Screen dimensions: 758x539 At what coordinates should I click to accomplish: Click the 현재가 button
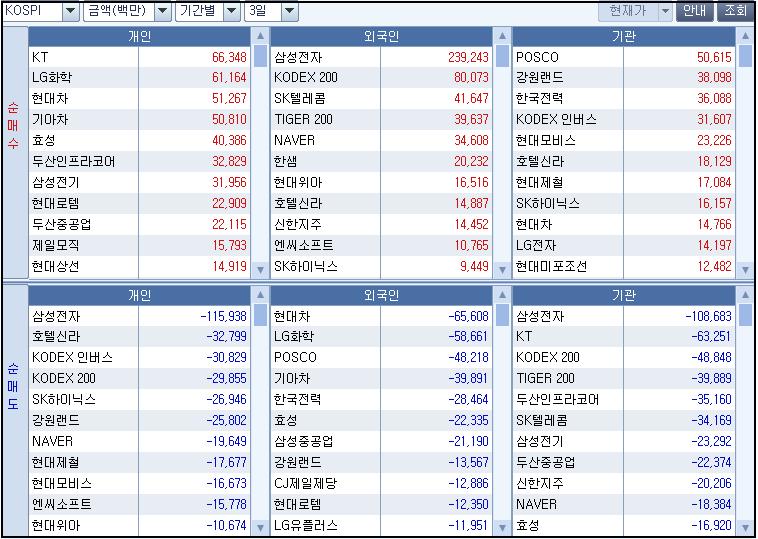pyautogui.click(x=629, y=12)
